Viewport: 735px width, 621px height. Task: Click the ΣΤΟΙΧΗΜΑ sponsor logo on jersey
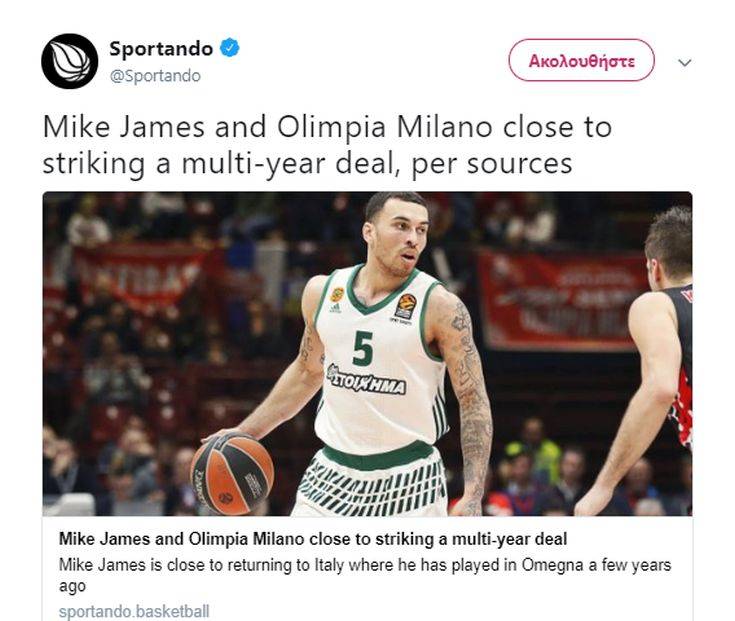point(366,380)
